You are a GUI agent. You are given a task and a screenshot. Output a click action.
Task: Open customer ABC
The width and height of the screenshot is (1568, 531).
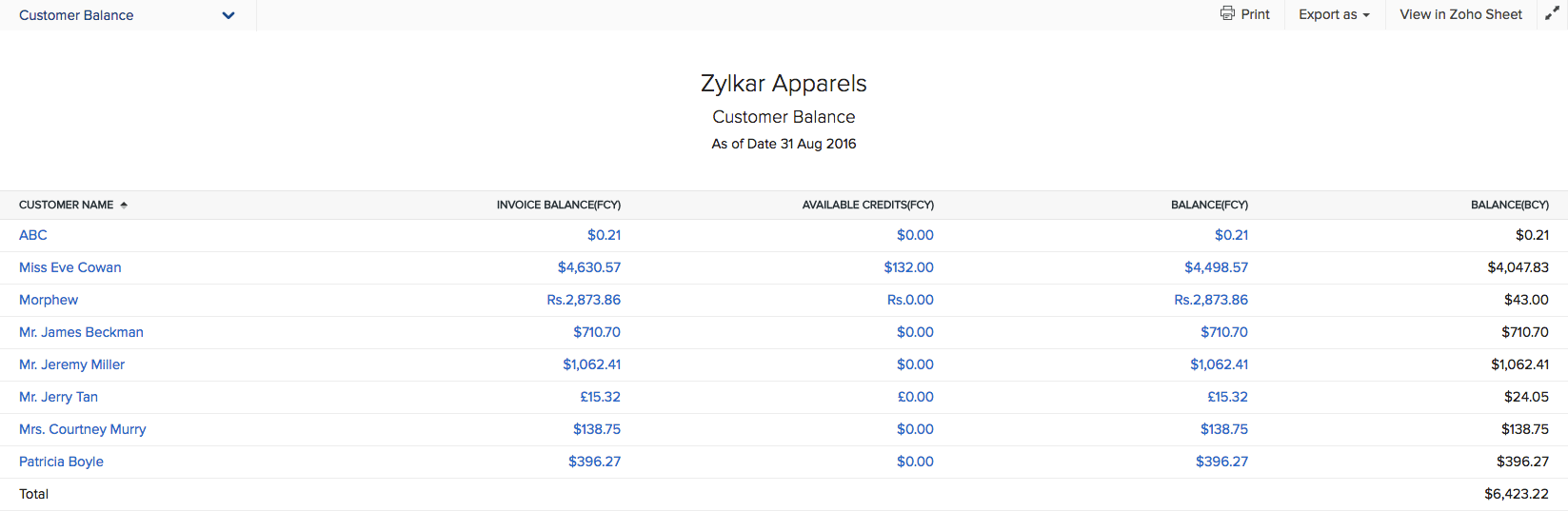(33, 235)
